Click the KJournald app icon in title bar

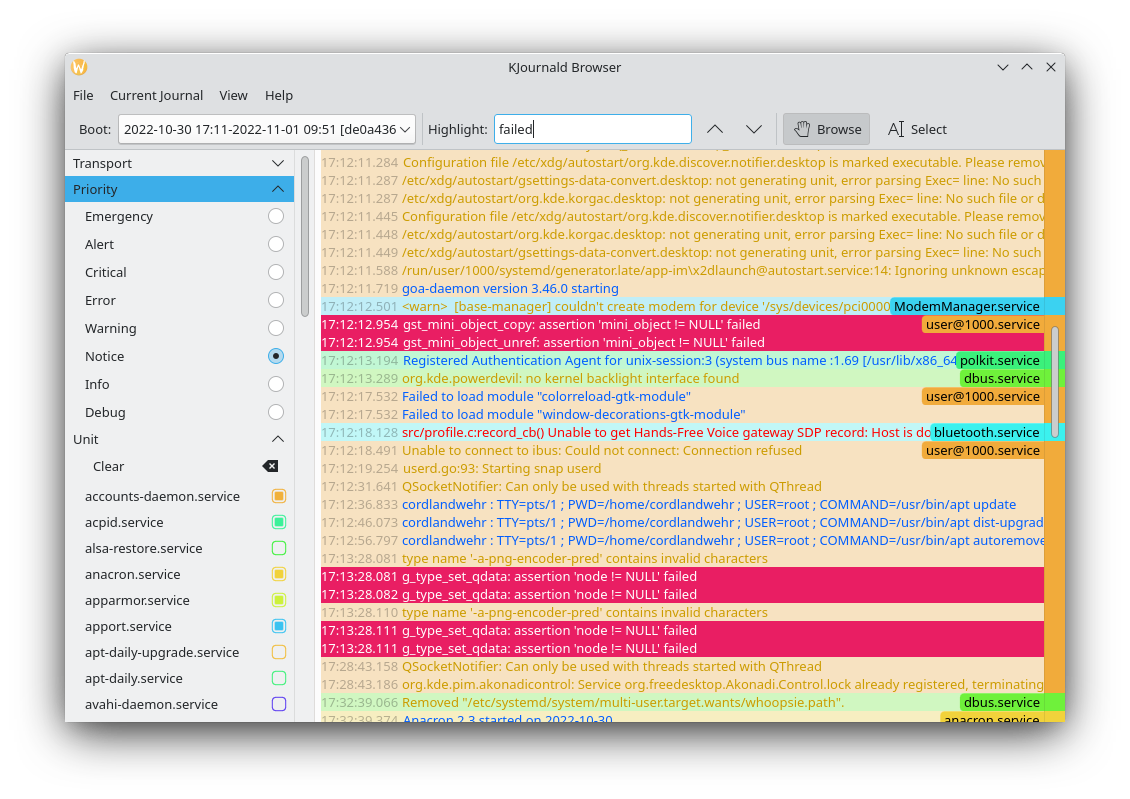pyautogui.click(x=79, y=67)
